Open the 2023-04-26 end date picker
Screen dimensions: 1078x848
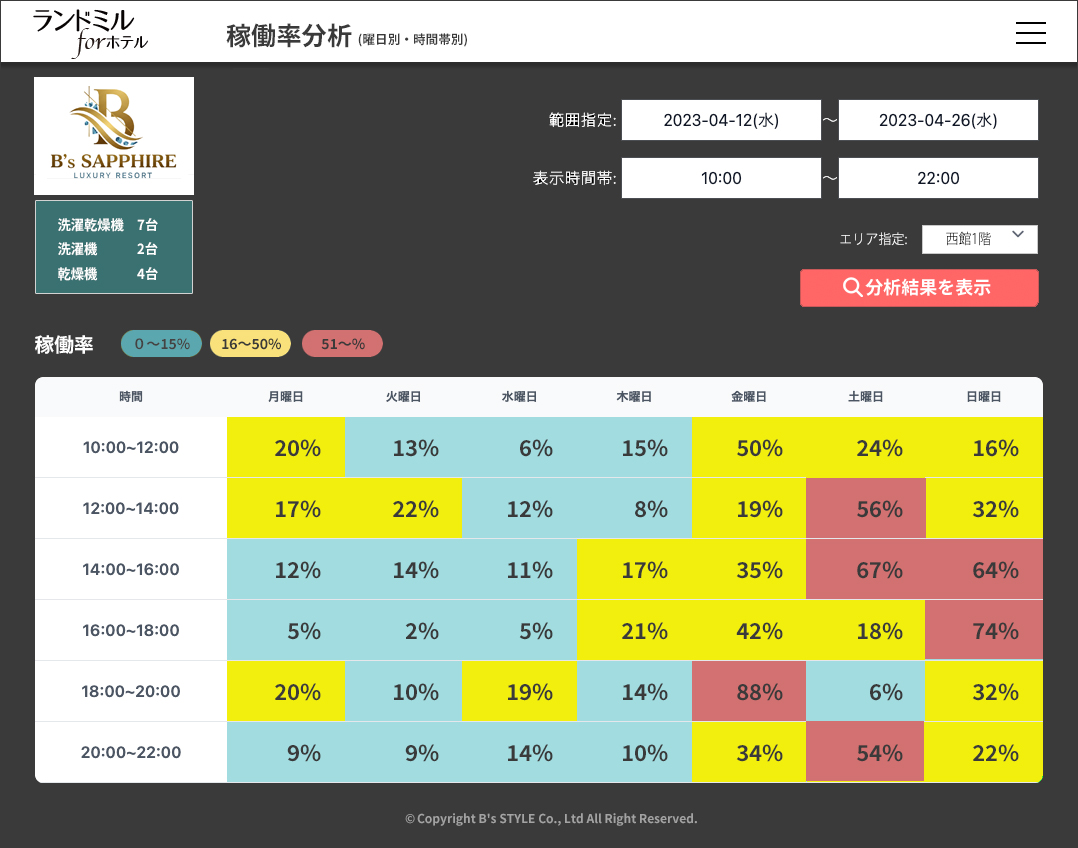pos(938,119)
